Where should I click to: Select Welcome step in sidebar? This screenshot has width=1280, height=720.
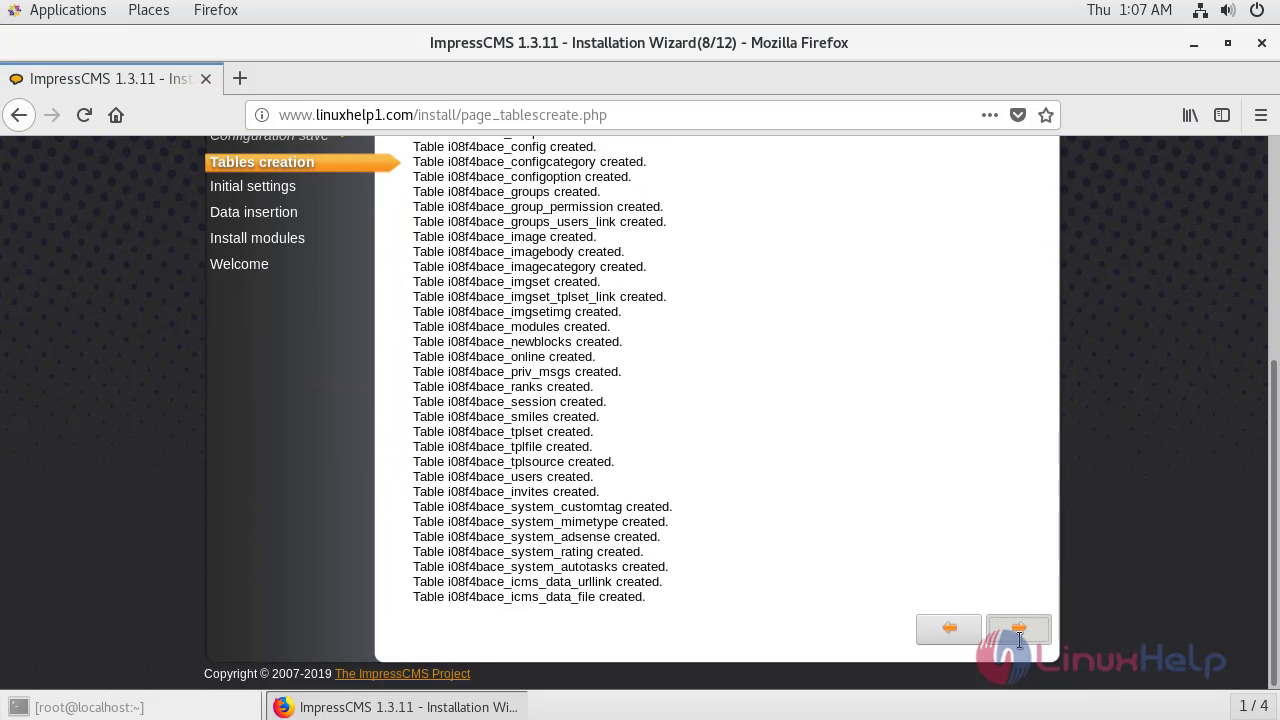[x=239, y=264]
